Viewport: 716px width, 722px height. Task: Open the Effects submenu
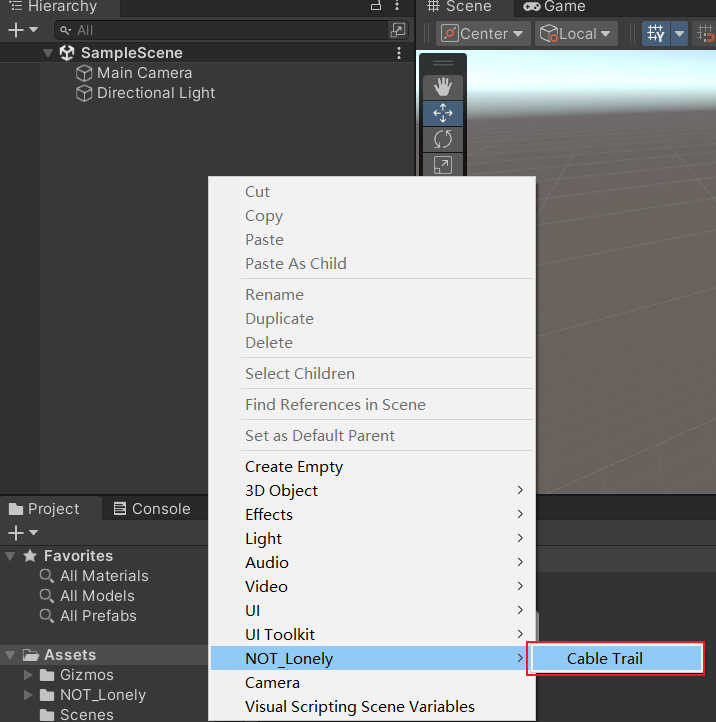372,514
